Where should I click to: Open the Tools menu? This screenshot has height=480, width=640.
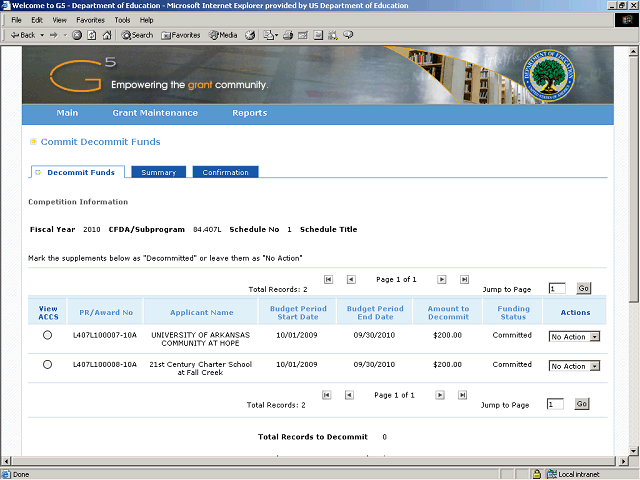pos(122,20)
